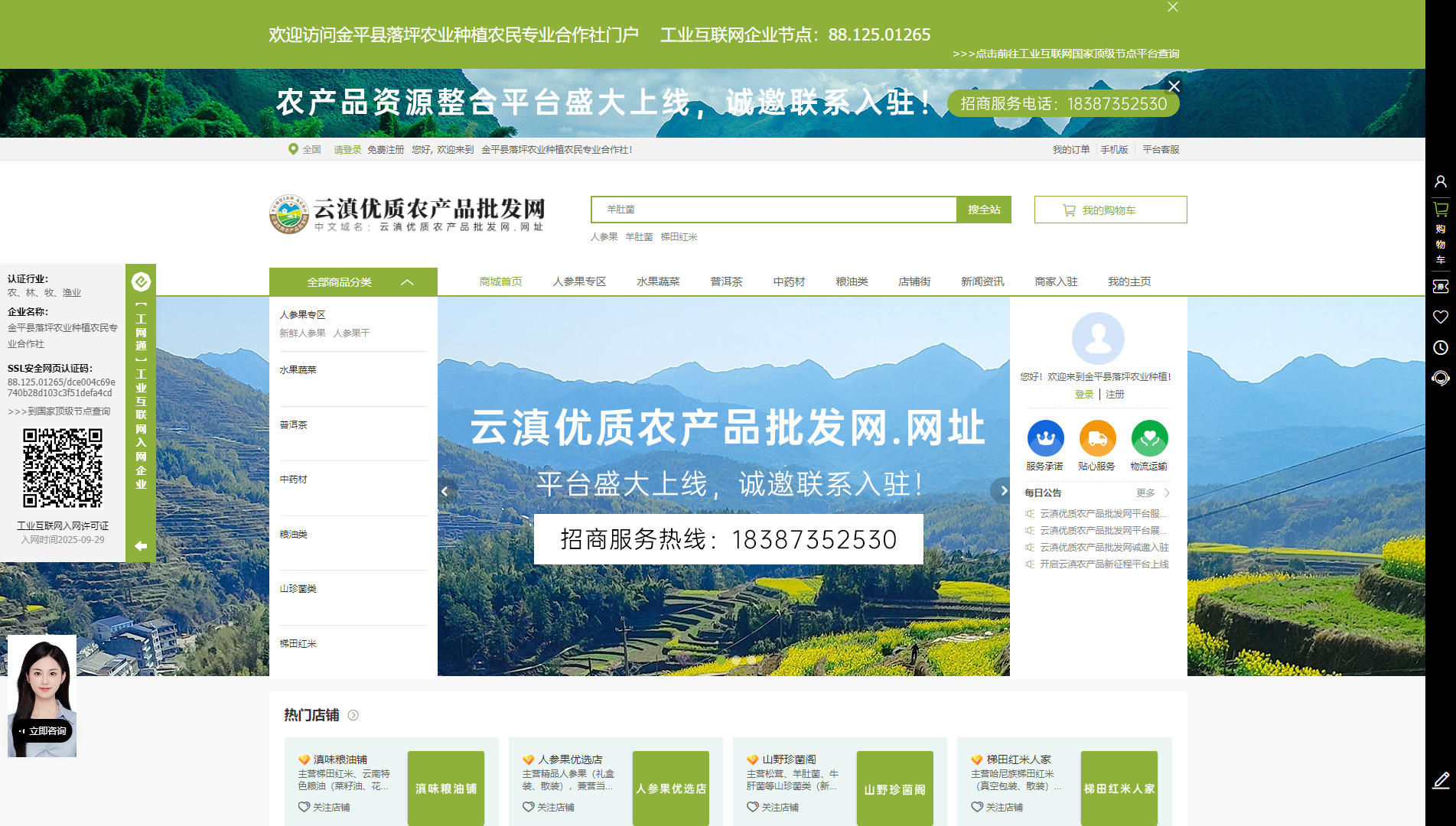
Task: Click the green heart 物流运输 icon
Action: 1149,439
